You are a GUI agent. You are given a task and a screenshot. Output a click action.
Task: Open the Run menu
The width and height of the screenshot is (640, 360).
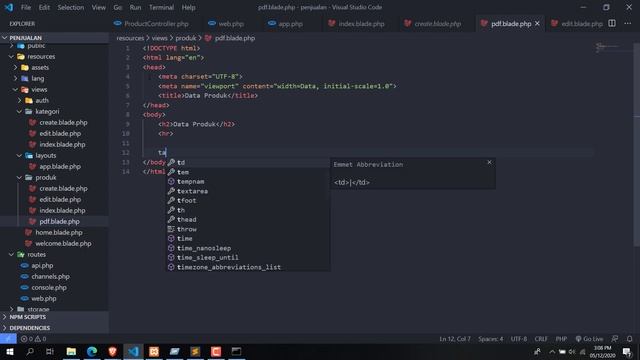click(x=135, y=7)
